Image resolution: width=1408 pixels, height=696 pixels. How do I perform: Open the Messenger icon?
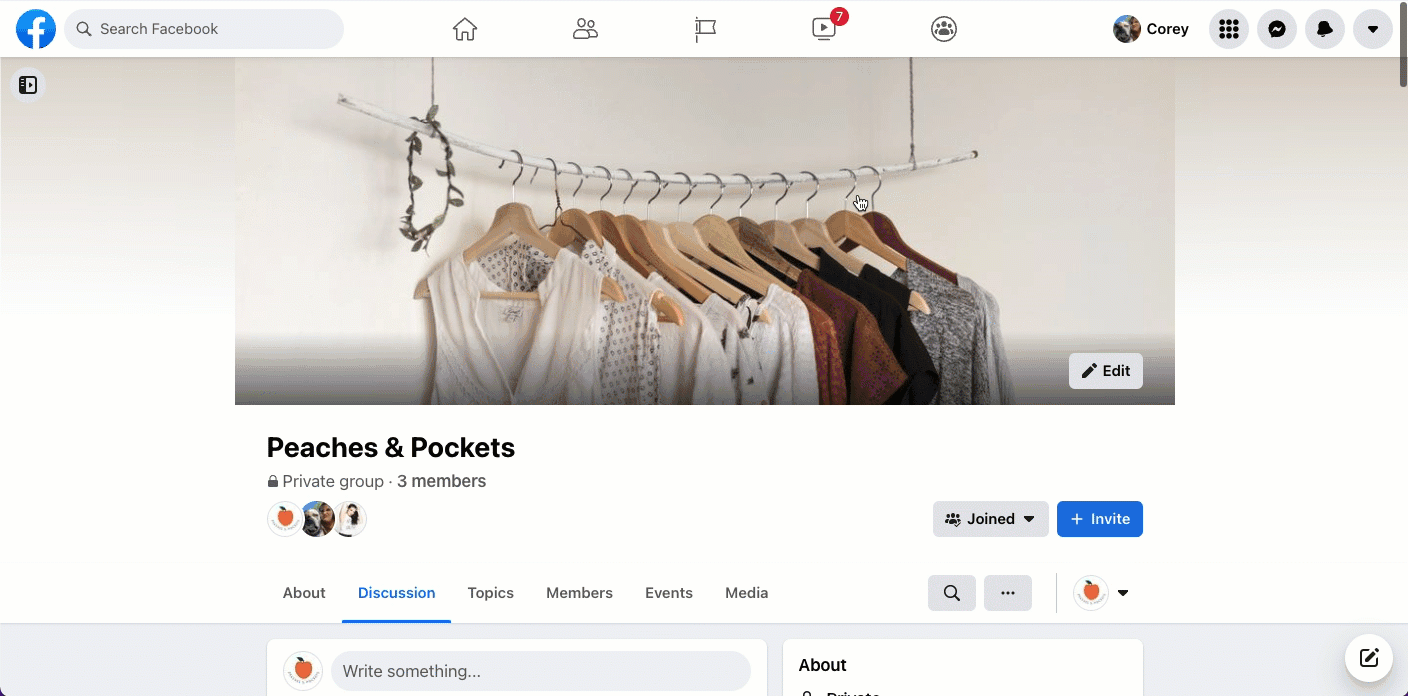pos(1277,29)
